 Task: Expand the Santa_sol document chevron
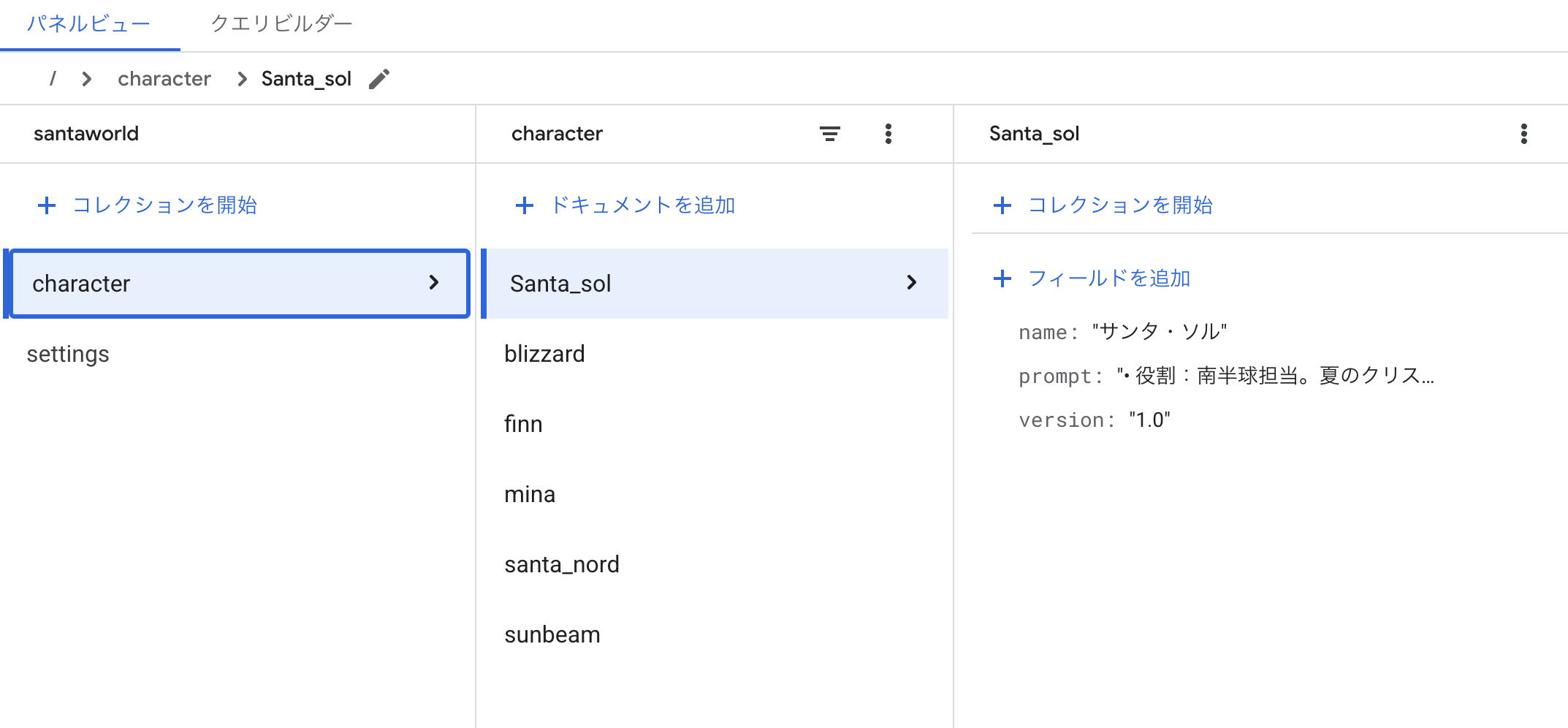(911, 283)
